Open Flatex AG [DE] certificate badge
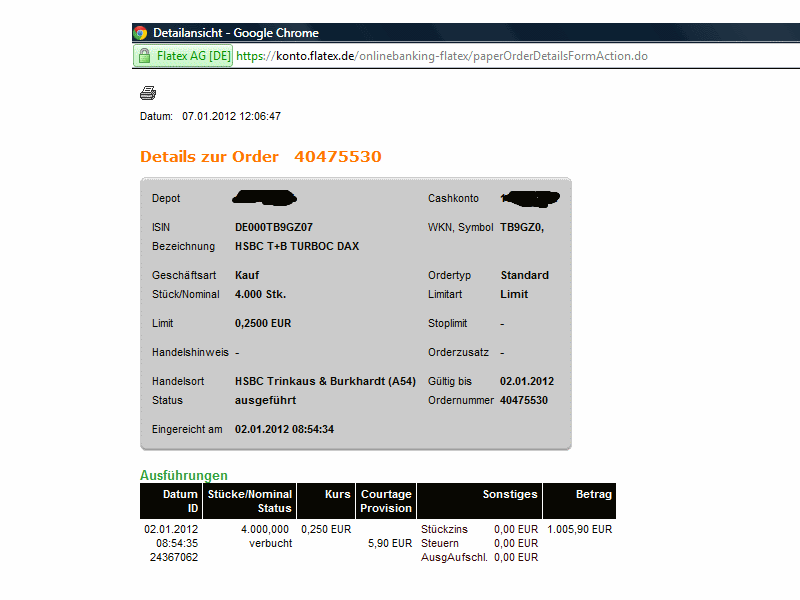The width and height of the screenshot is (800, 600). (183, 56)
